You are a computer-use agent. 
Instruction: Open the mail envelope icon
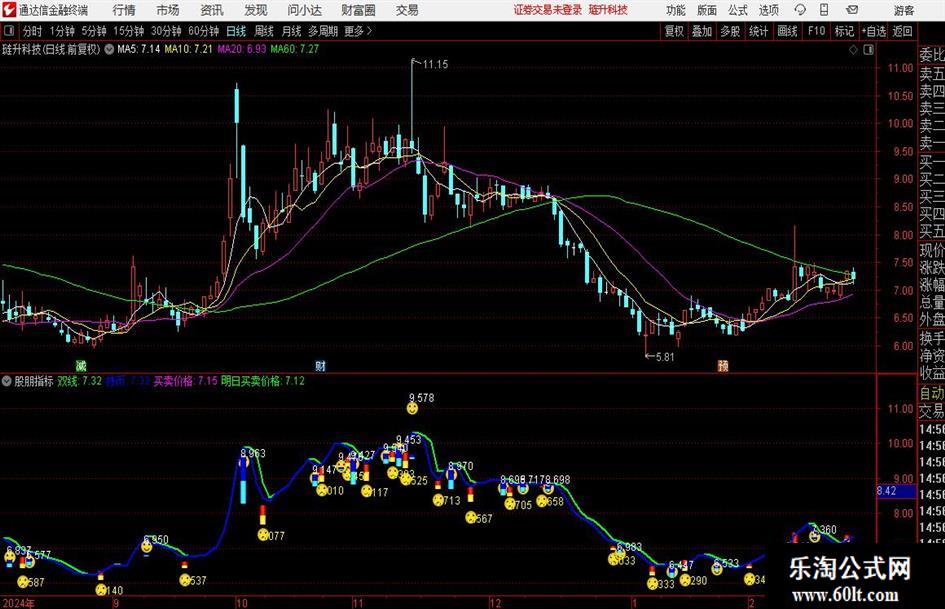click(x=852, y=10)
